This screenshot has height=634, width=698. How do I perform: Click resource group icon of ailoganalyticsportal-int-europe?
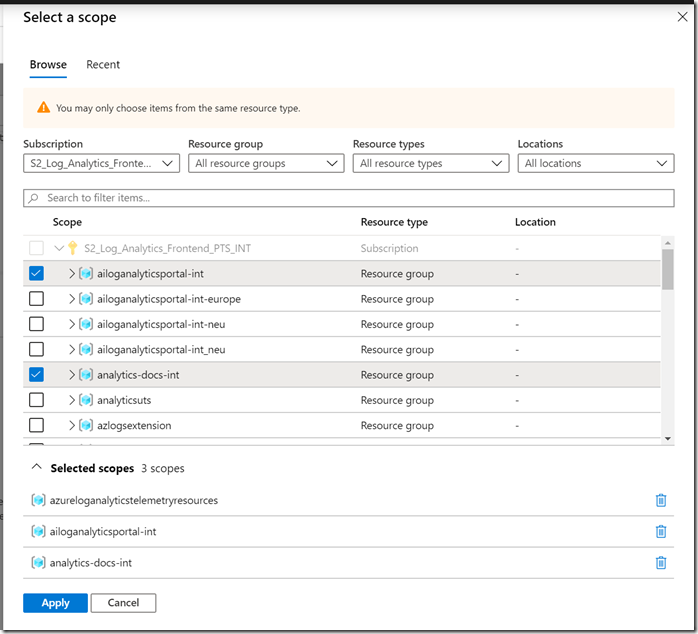(86, 299)
